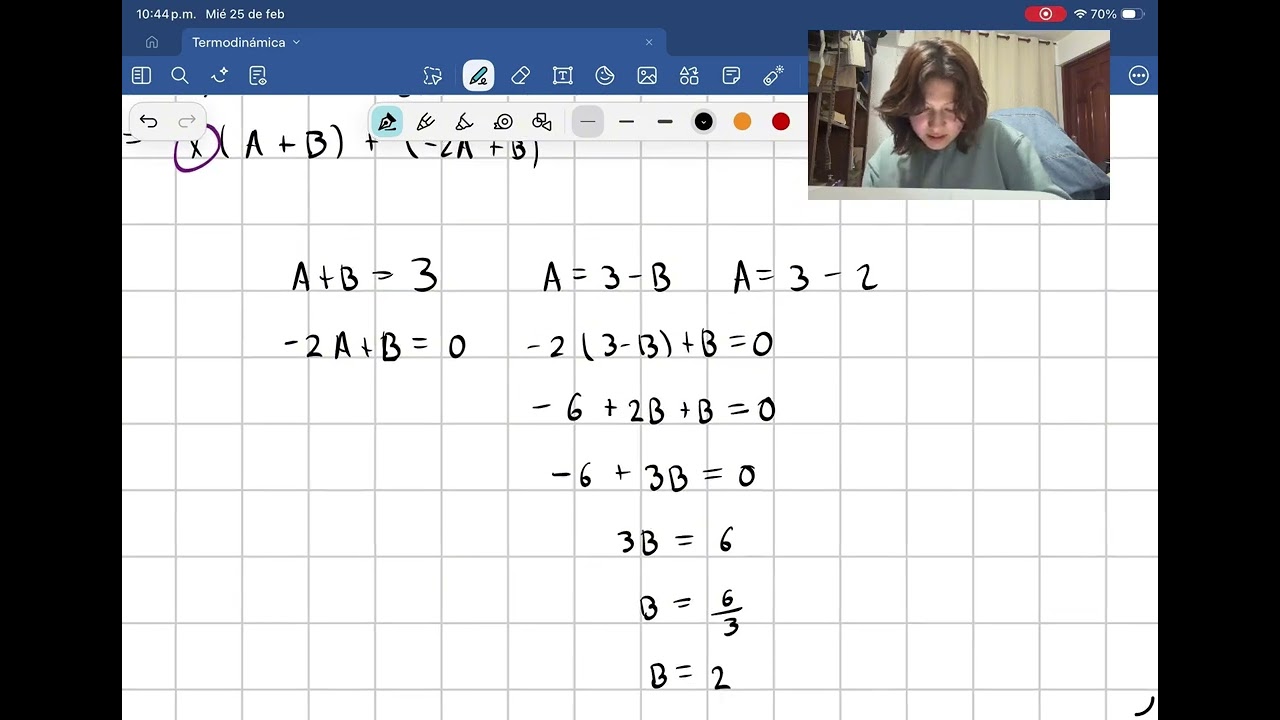Image resolution: width=1280 pixels, height=720 pixels.
Task: Select the Pen tool in top toolbar
Action: click(x=478, y=76)
